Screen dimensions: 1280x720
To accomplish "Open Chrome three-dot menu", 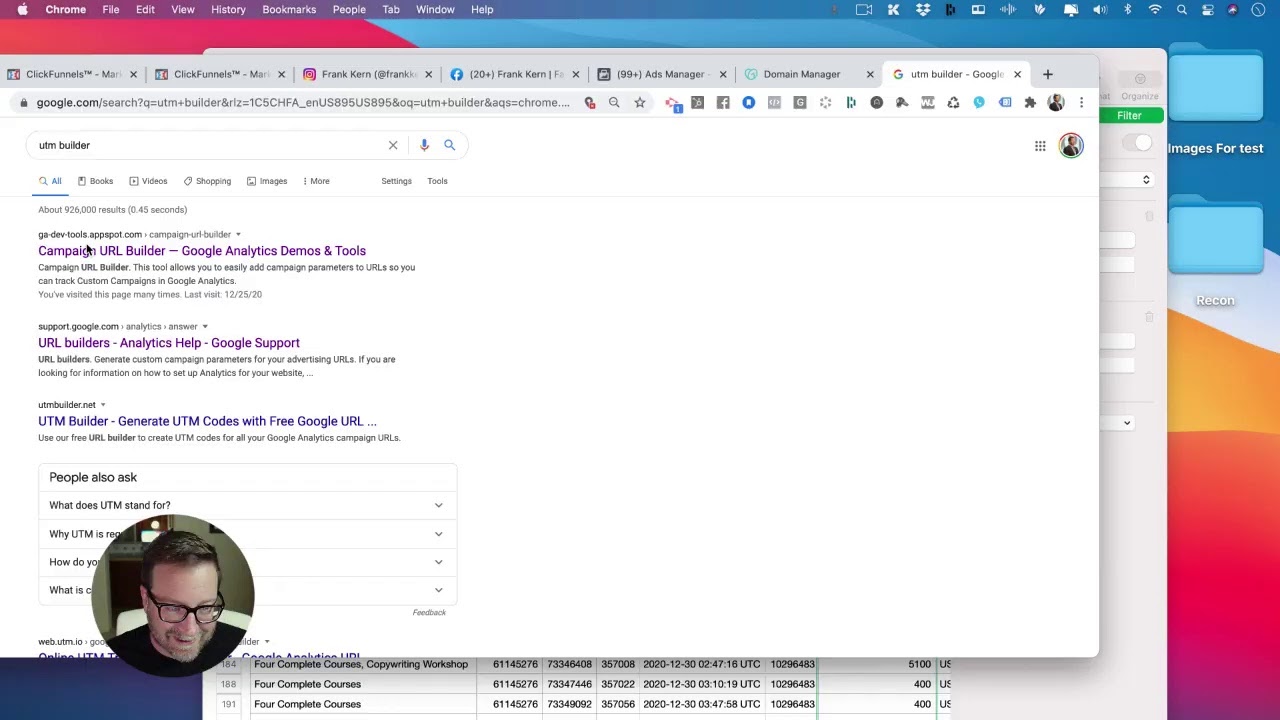I will tap(1081, 103).
